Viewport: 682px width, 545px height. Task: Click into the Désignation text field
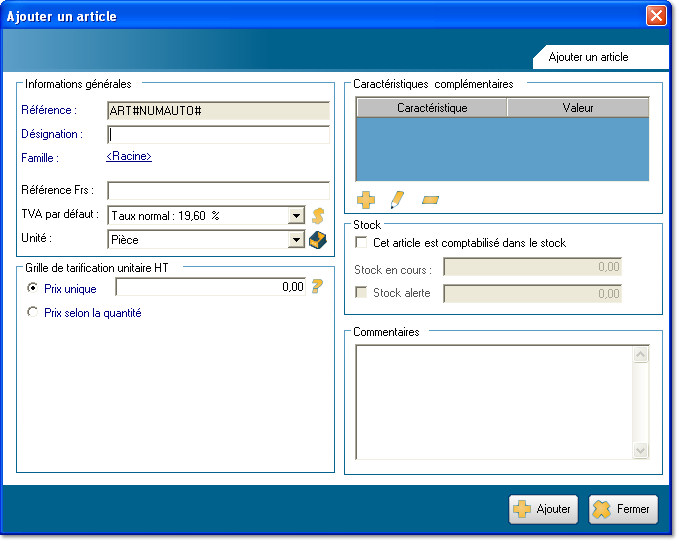pyautogui.click(x=218, y=134)
